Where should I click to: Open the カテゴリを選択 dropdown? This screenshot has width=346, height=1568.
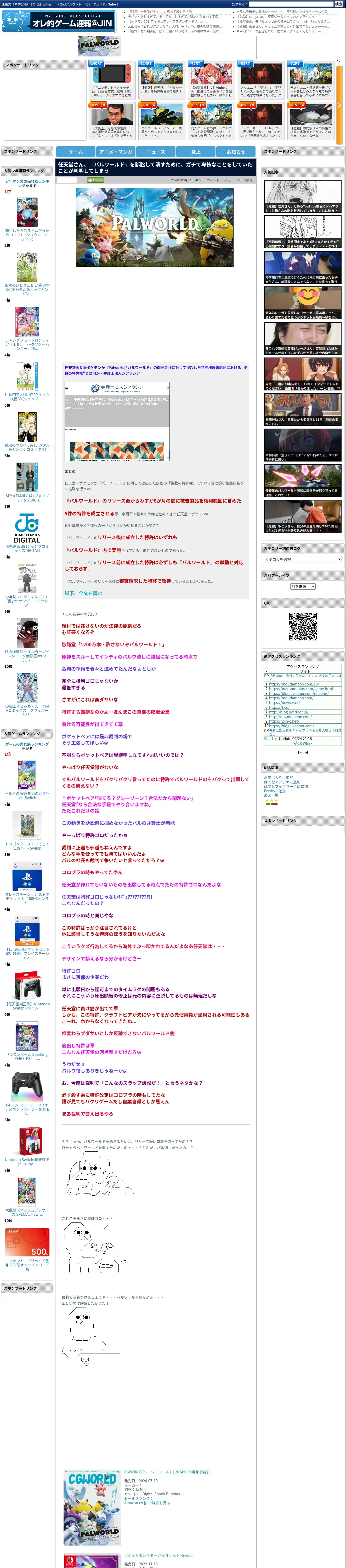coord(303,560)
